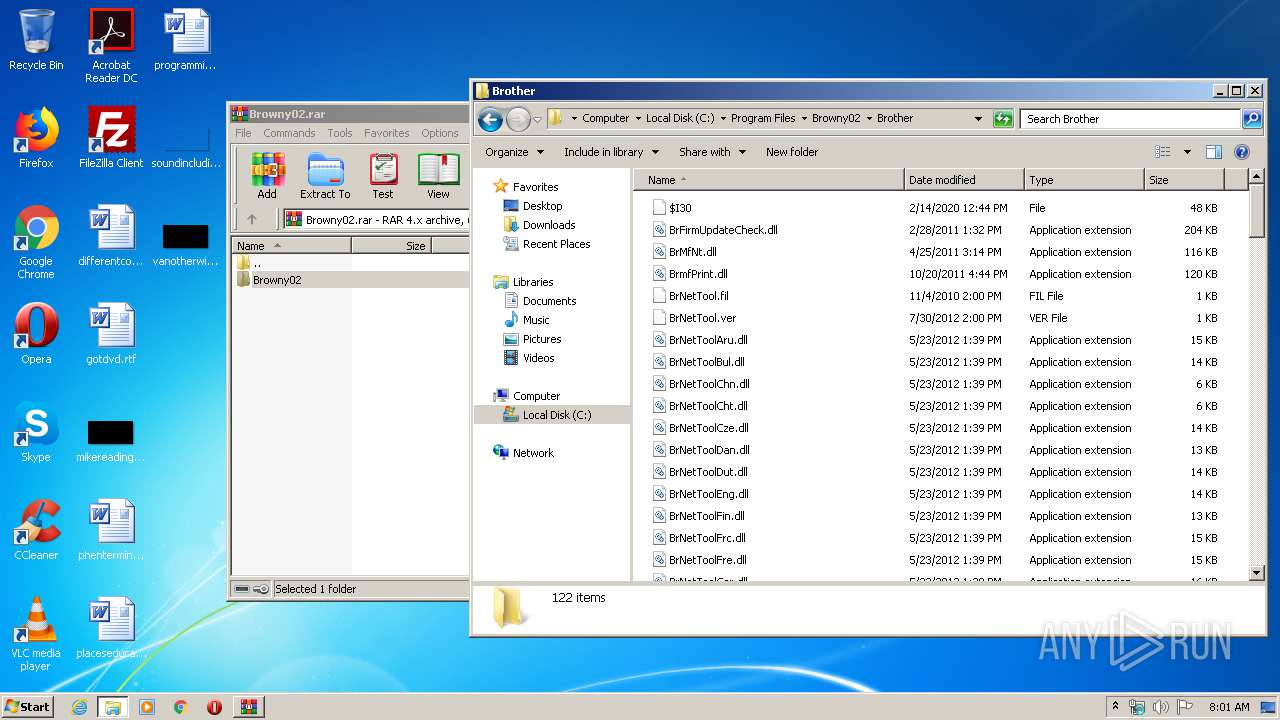
Task: Click New folder button
Action: [792, 152]
